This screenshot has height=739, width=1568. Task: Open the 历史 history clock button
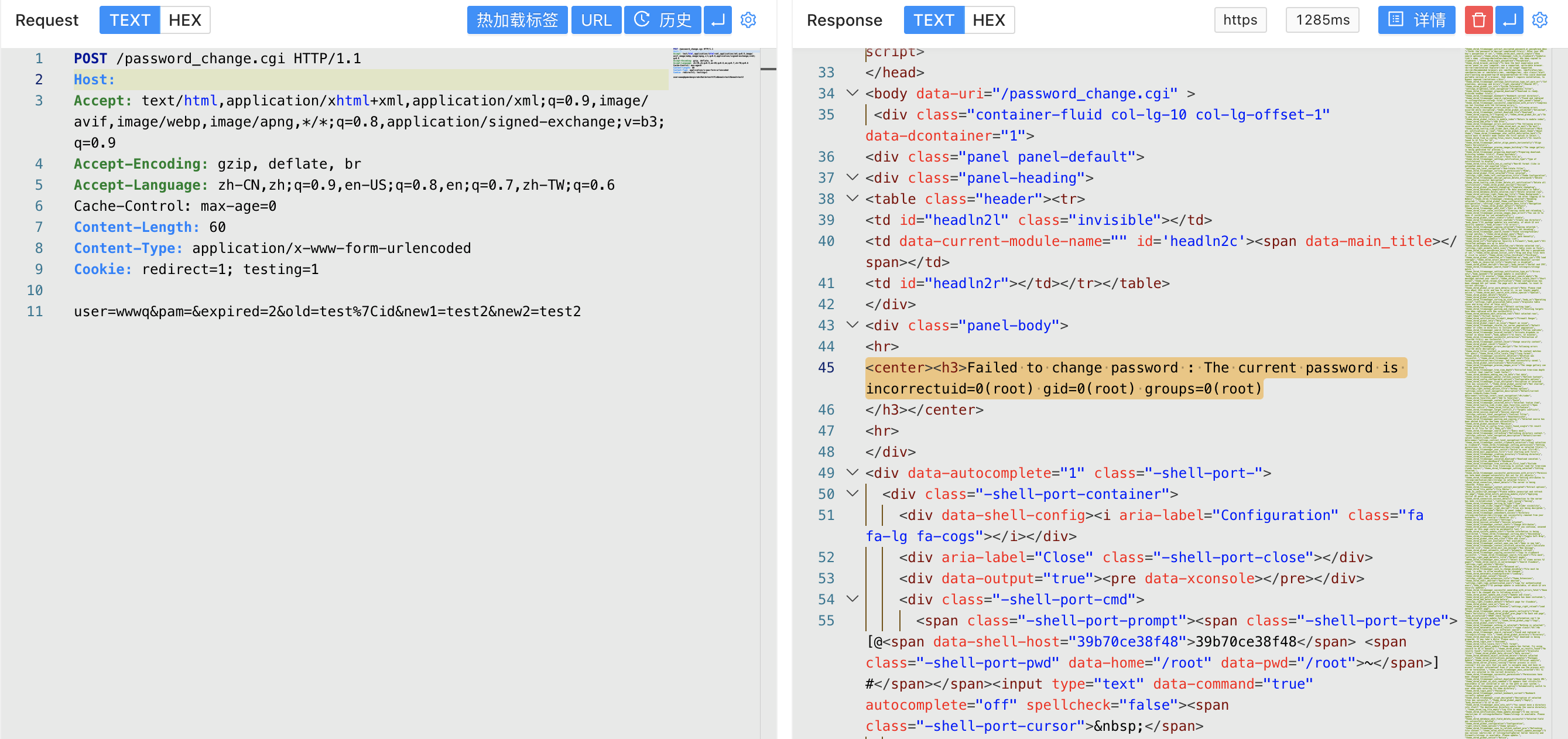click(662, 20)
